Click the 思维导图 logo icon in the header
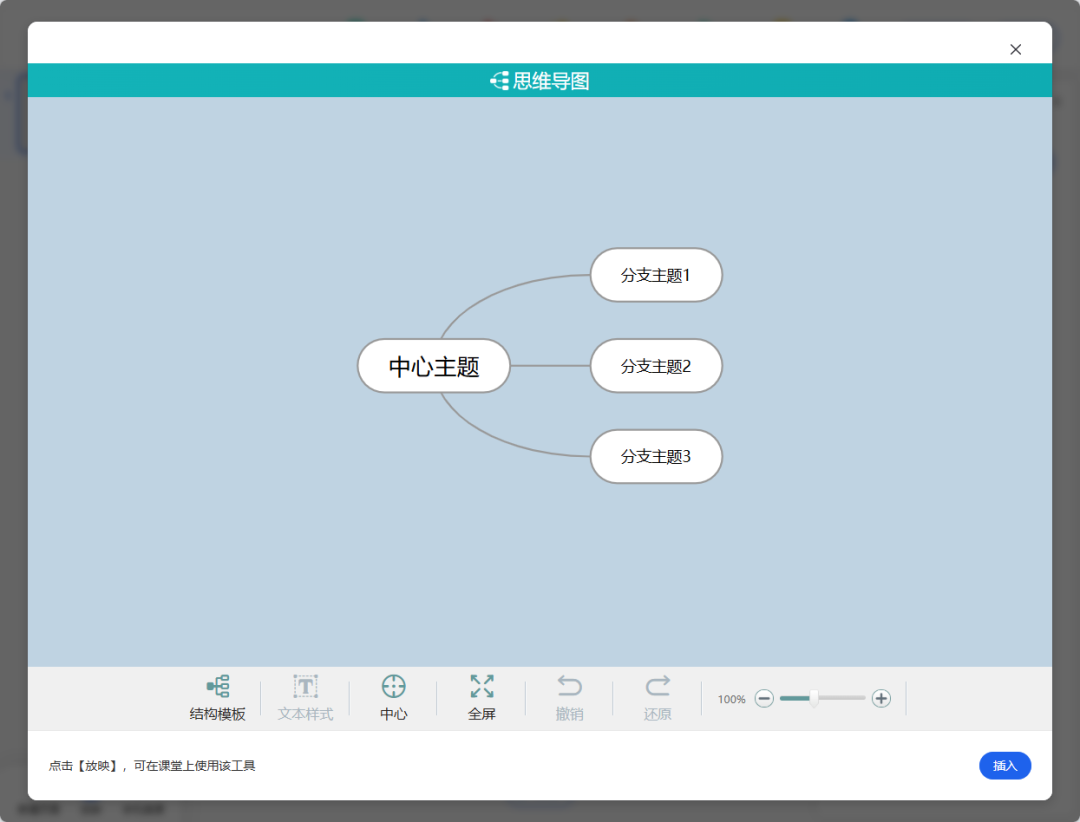This screenshot has width=1080, height=822. pos(497,80)
